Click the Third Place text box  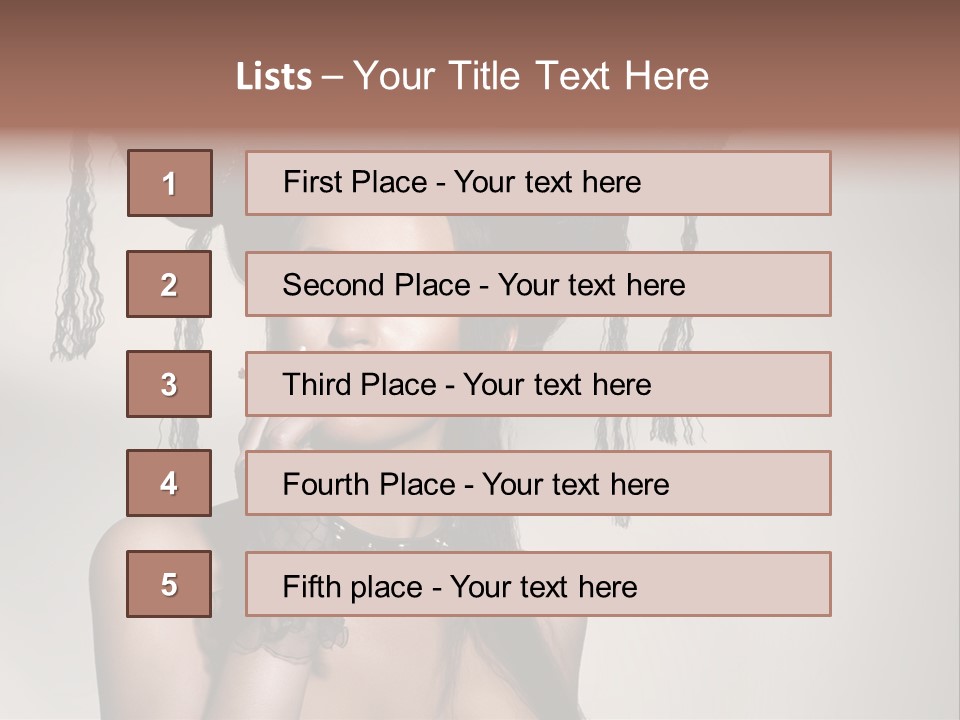pos(538,384)
